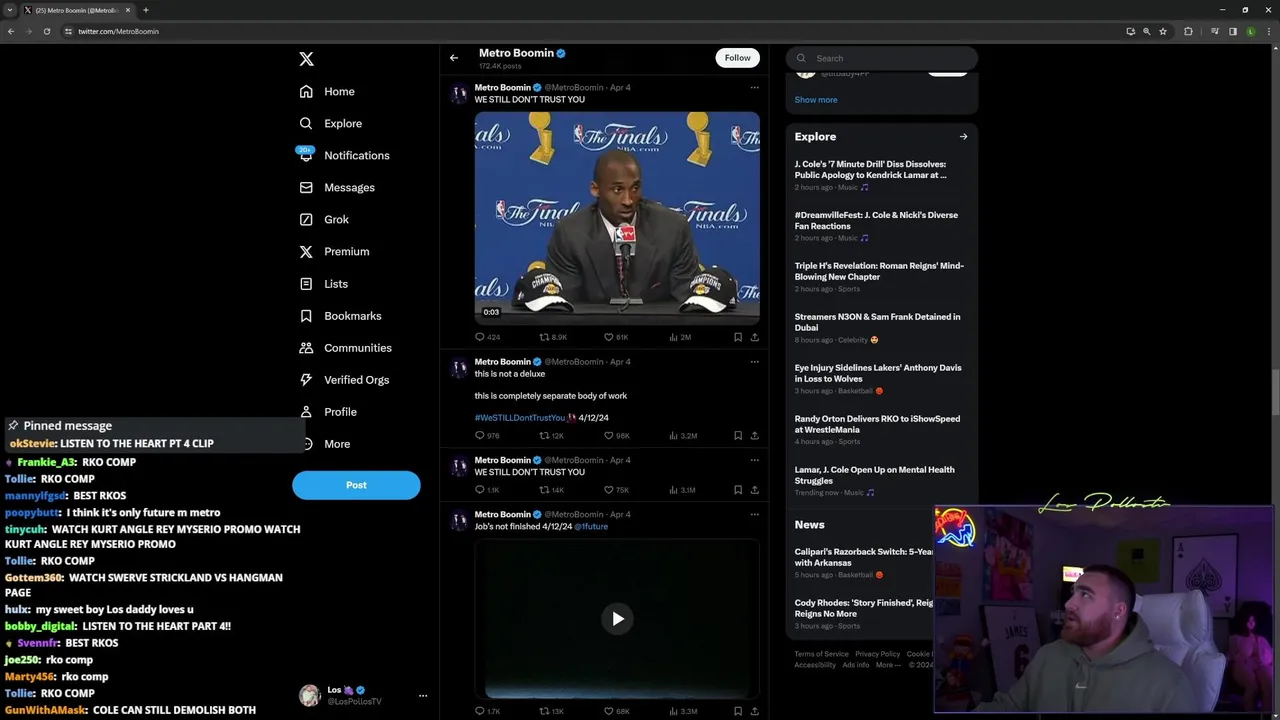This screenshot has height=720, width=1280.
Task: Share the Kobe video tweet
Action: tap(754, 337)
